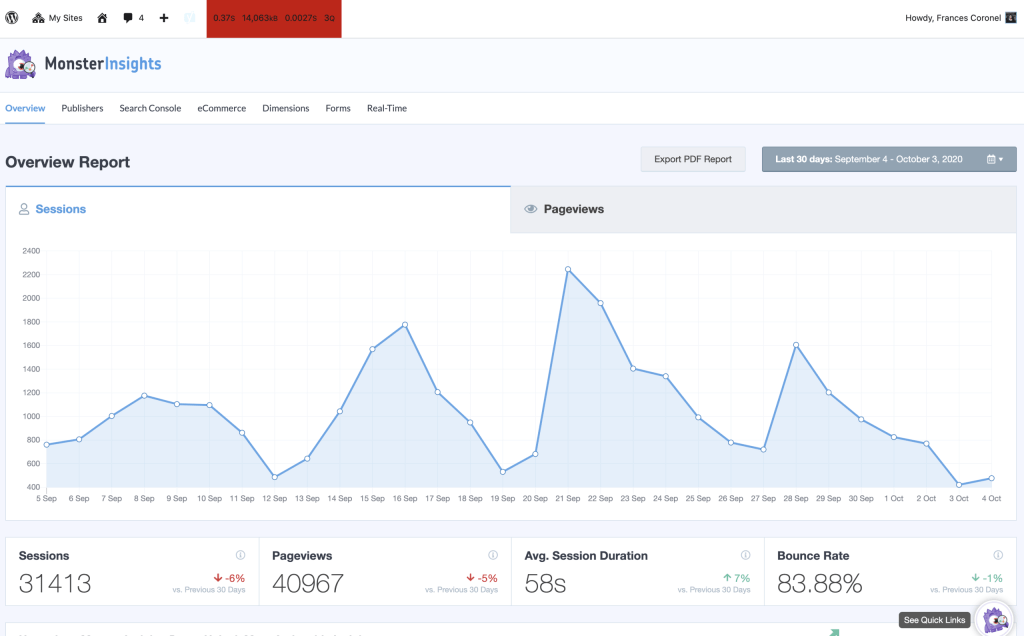Click the Avg. Session Duration info icon

point(745,555)
